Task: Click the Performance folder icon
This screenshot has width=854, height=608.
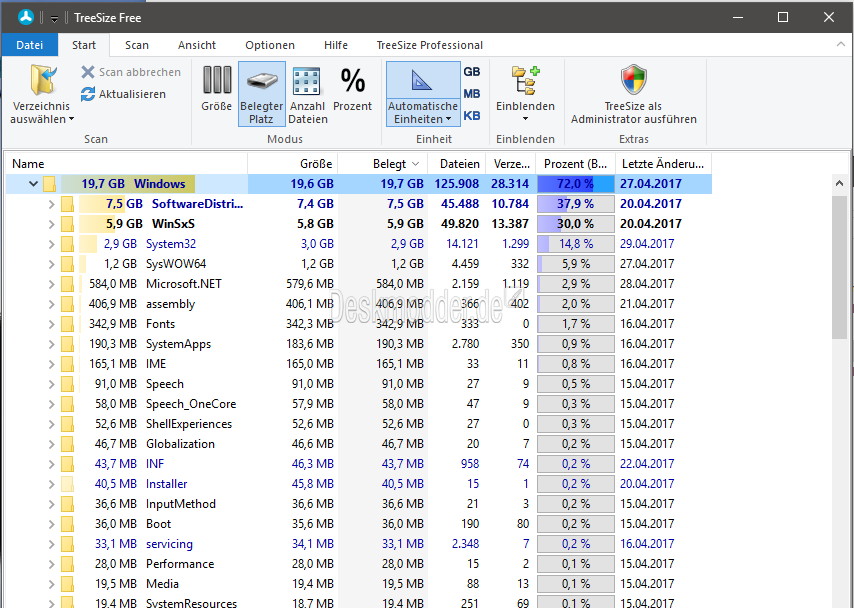Action: click(x=67, y=564)
